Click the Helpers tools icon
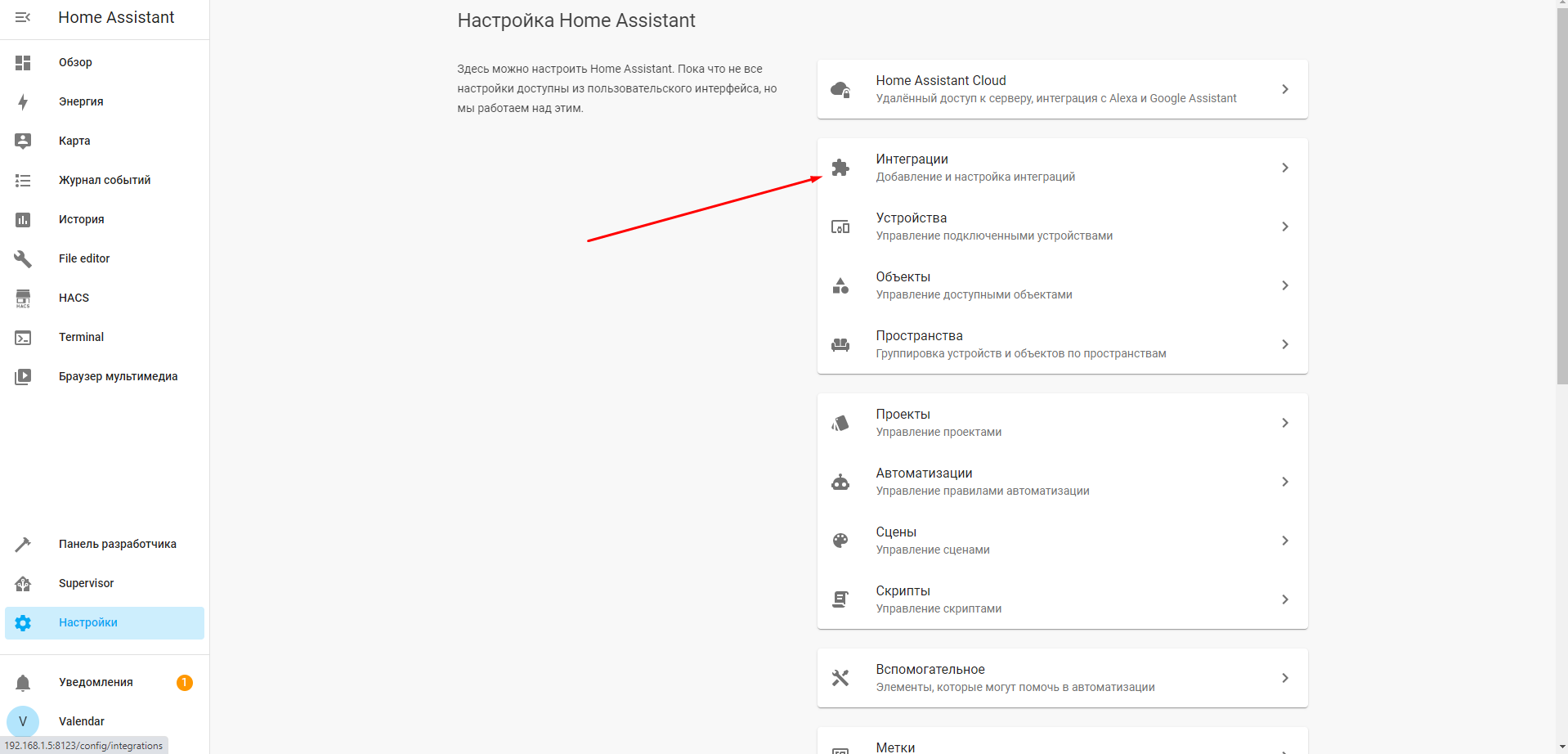Viewport: 1568px width, 754px height. pyautogui.click(x=840, y=678)
